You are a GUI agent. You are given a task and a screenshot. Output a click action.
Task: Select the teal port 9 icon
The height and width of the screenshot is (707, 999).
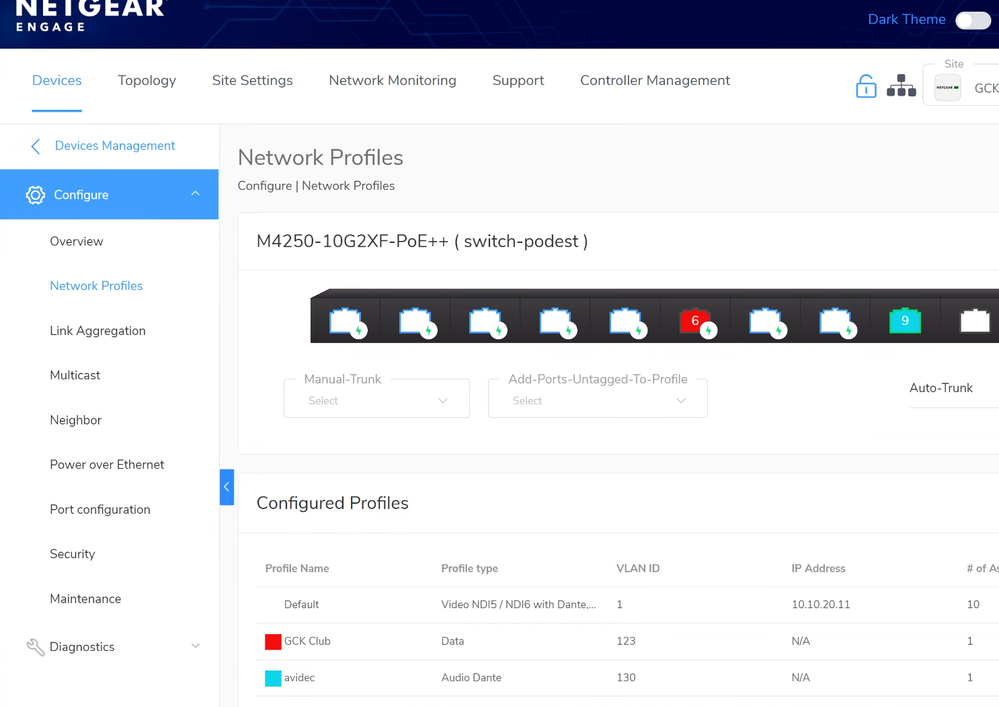(905, 321)
